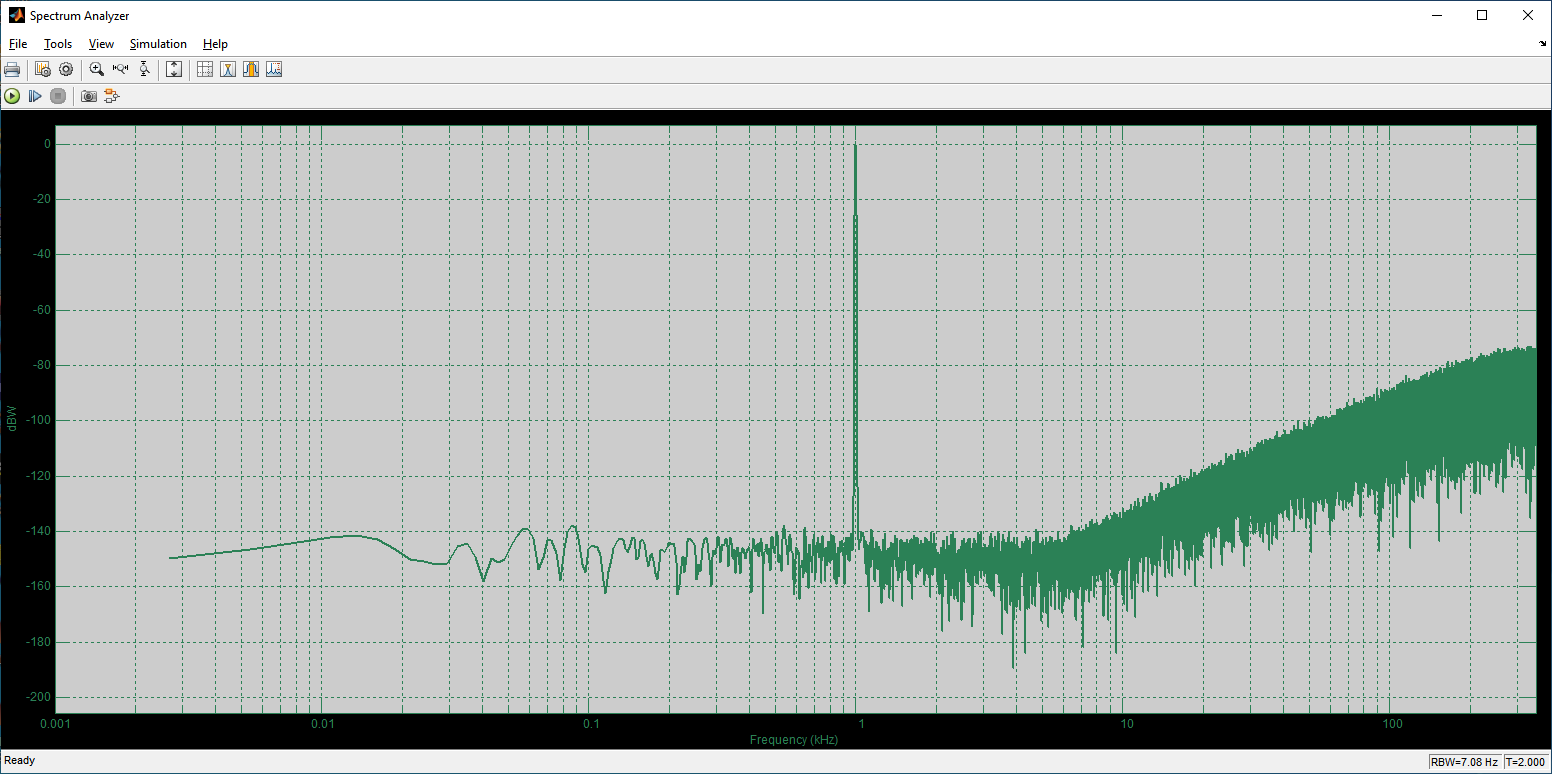The image size is (1552, 774).
Task: Click the dBW y-axis label
Action: (x=12, y=418)
